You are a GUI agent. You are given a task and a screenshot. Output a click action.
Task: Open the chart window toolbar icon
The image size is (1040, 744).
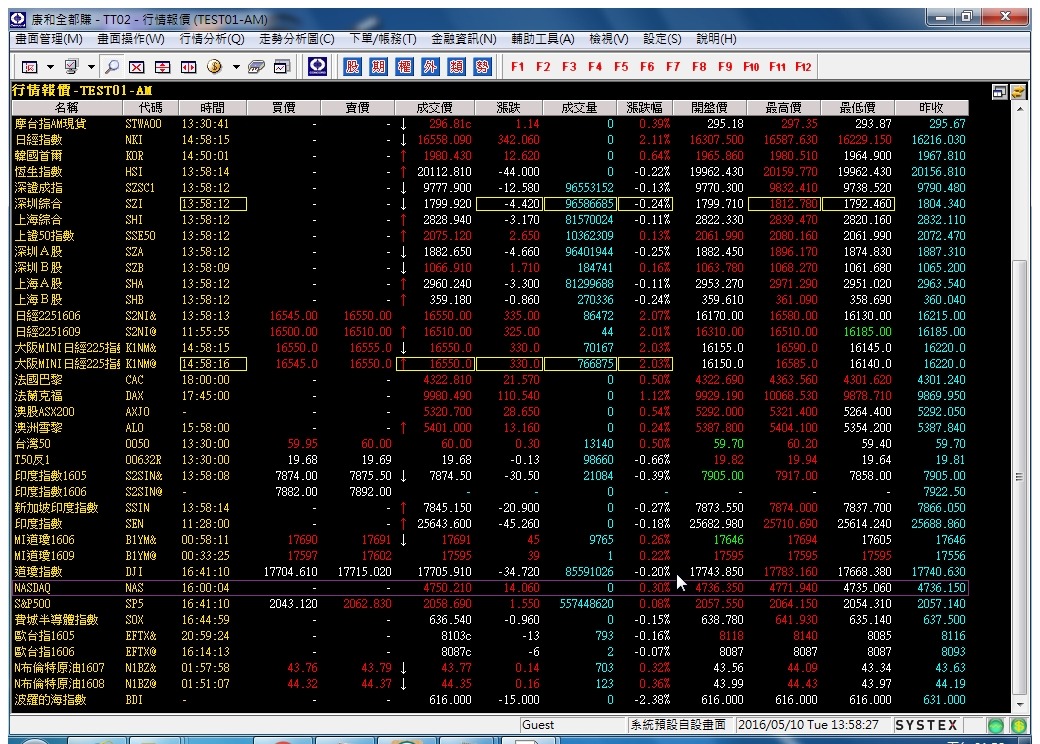282,66
